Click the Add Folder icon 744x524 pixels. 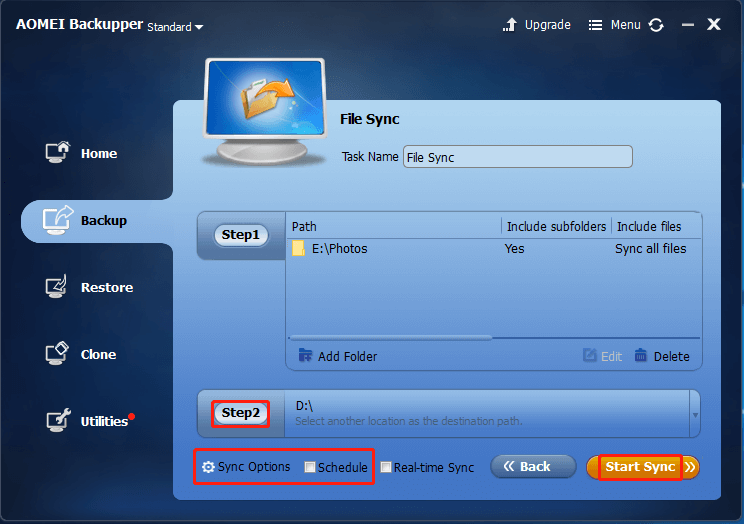[305, 355]
